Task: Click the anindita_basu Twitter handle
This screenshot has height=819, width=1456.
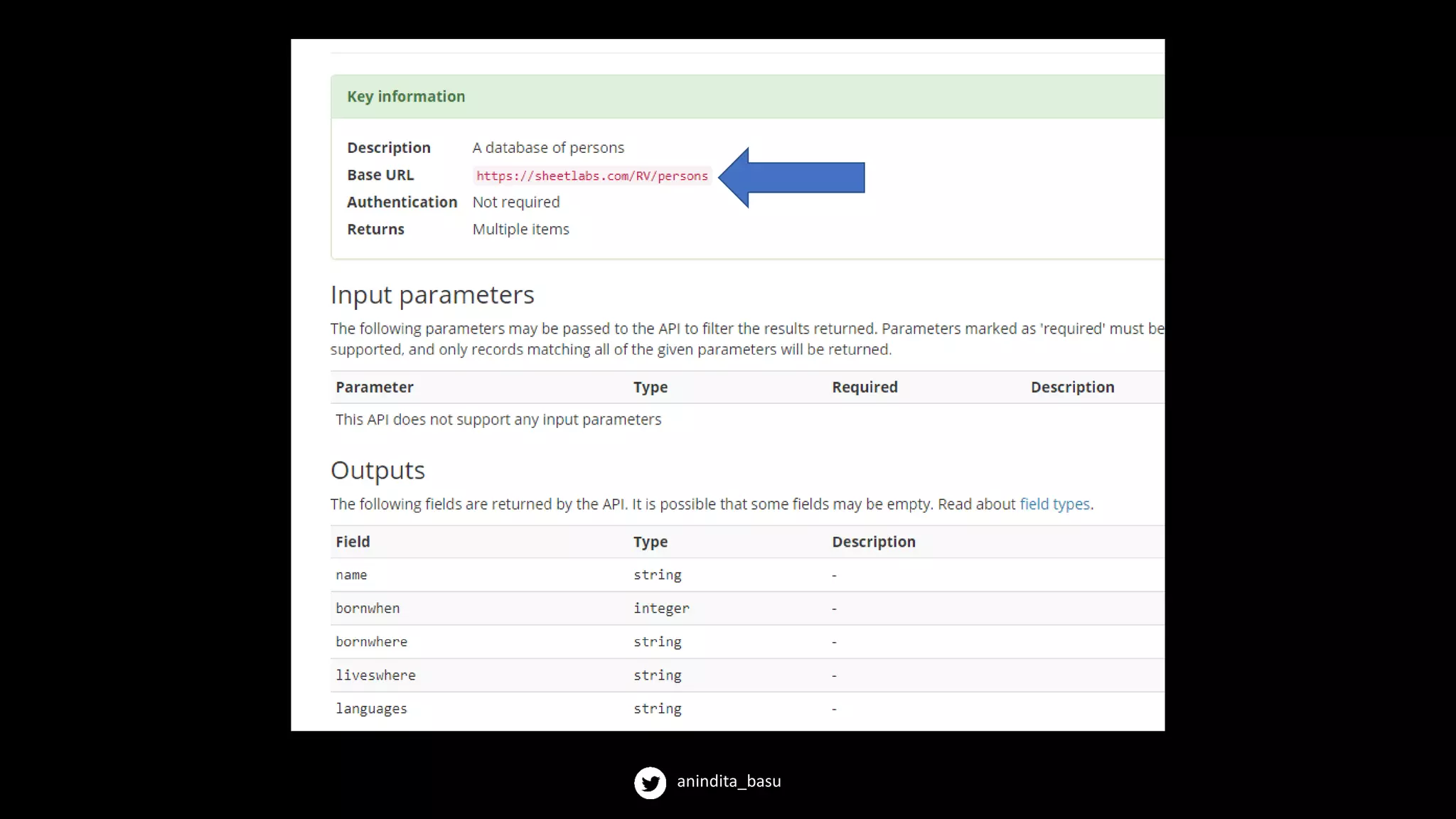Action: click(729, 781)
